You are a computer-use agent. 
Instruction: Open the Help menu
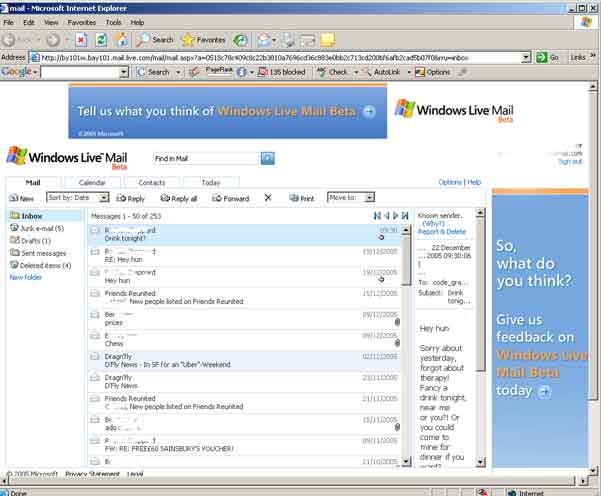point(137,23)
